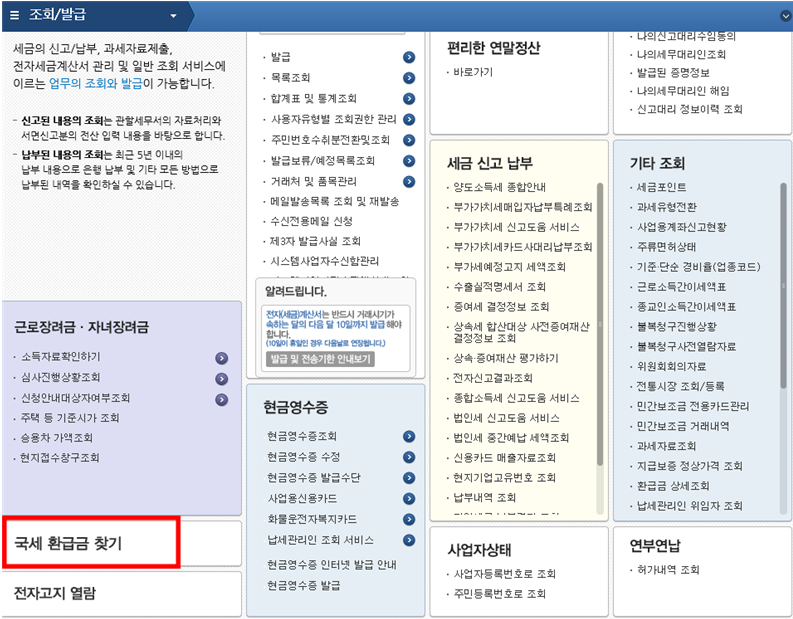Open 주택 등 기준시가 조회
793x619 pixels.
[x=70, y=418]
